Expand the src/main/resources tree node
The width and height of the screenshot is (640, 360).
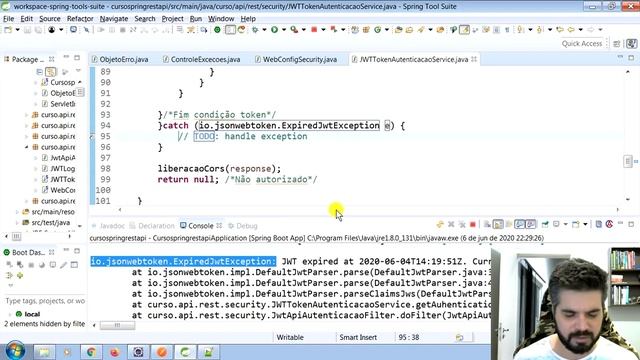pyautogui.click(x=17, y=212)
